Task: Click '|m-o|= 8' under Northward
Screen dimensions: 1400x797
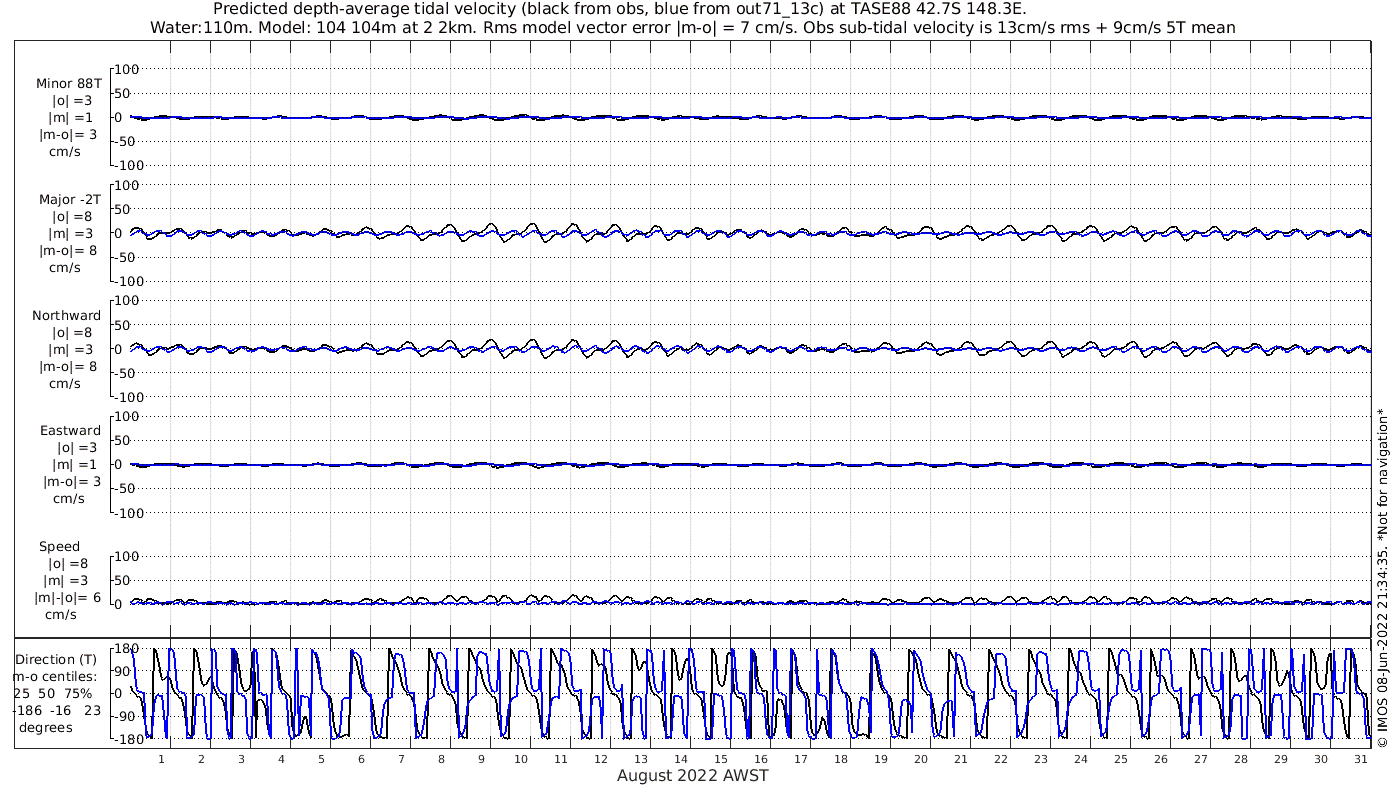Action: click(68, 366)
